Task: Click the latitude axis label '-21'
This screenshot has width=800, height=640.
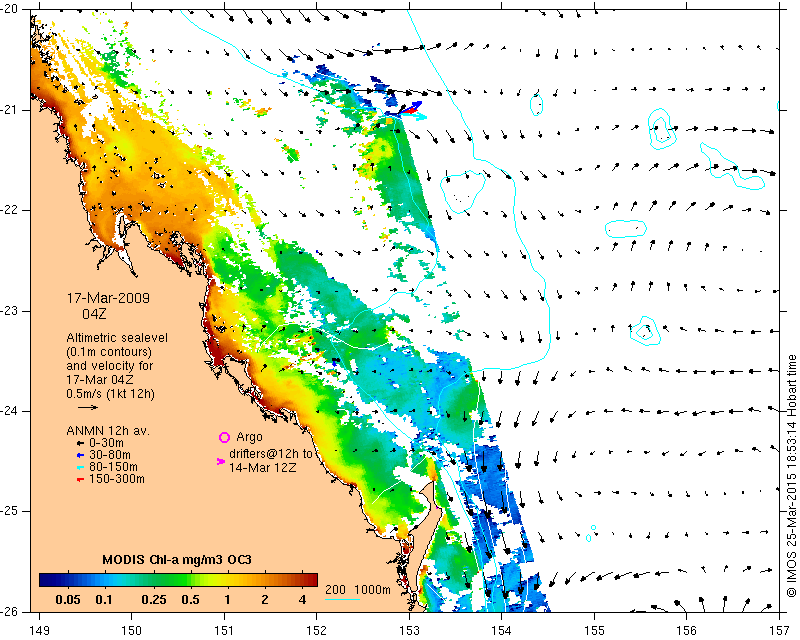Action: pyautogui.click(x=8, y=110)
